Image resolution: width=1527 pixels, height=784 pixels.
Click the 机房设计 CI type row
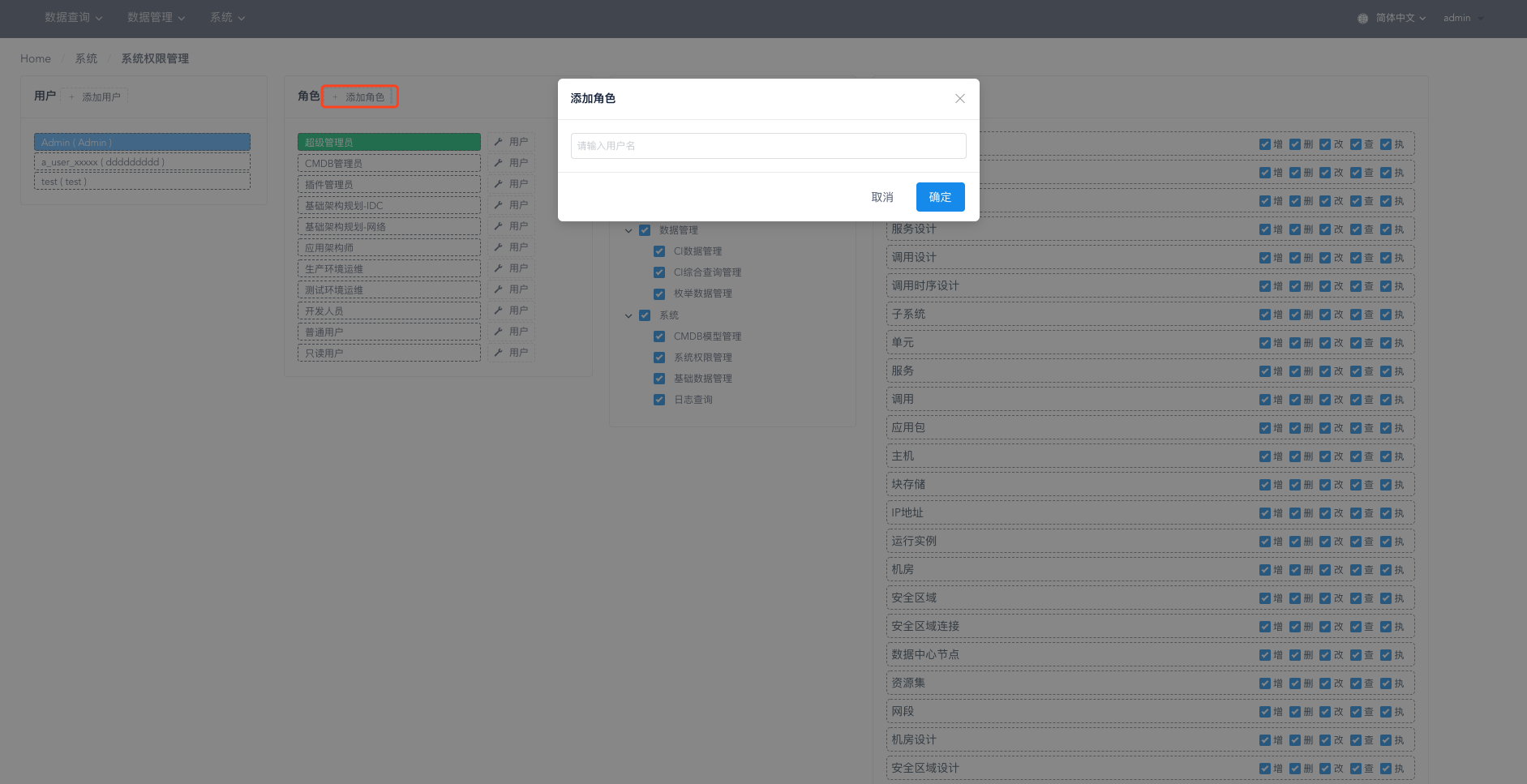(x=1151, y=740)
